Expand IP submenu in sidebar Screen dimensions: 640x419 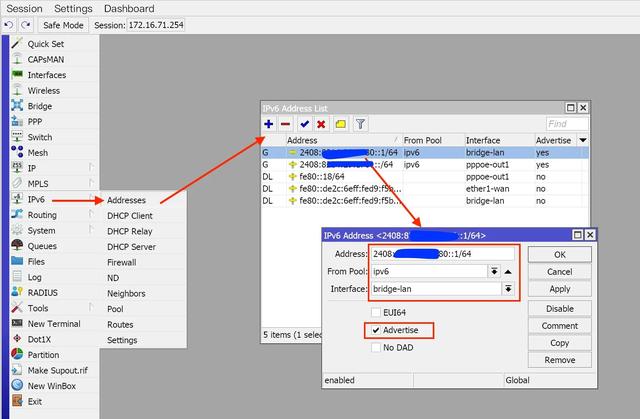click(91, 168)
